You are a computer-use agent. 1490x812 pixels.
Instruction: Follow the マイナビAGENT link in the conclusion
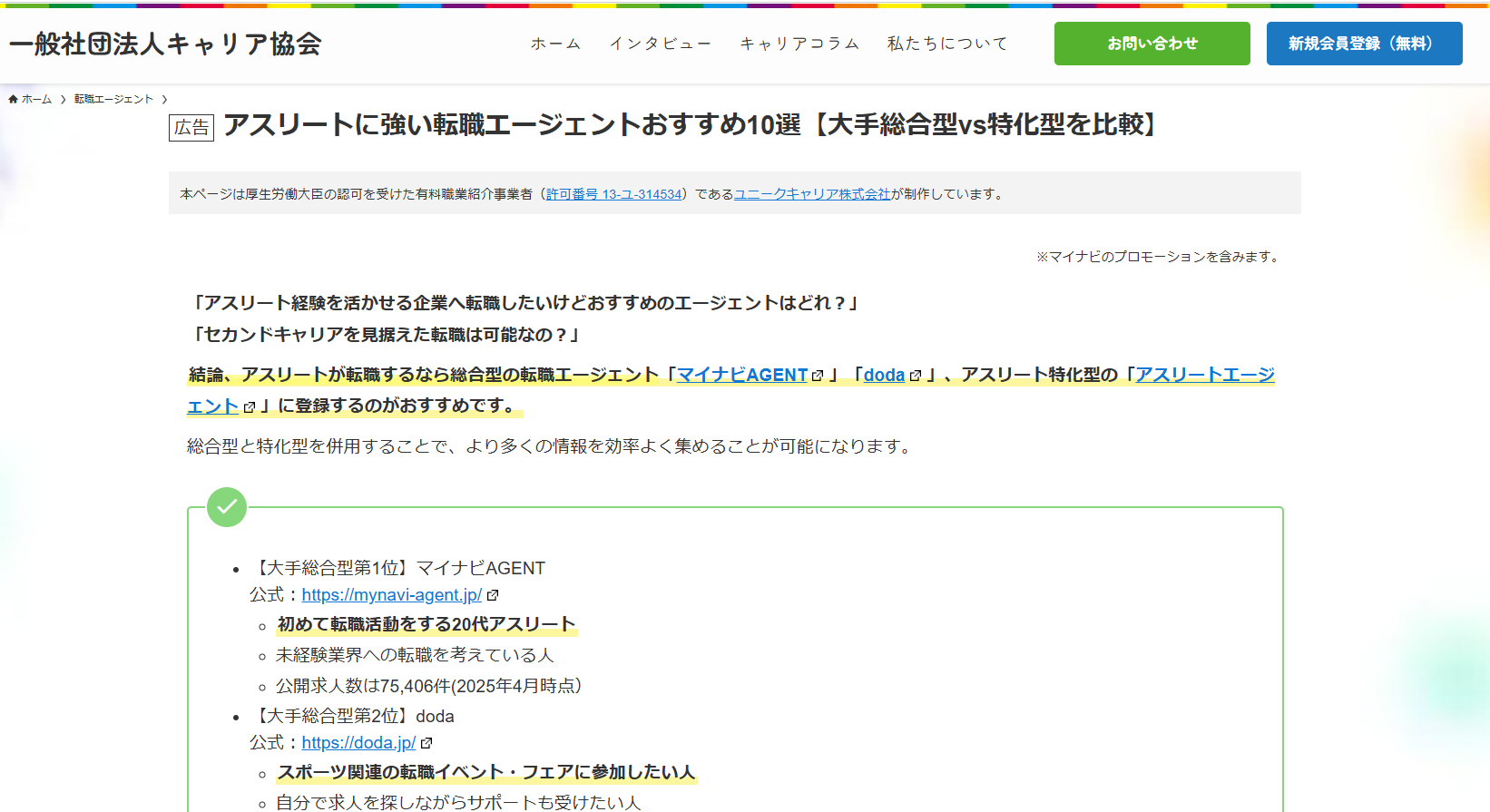coord(742,375)
